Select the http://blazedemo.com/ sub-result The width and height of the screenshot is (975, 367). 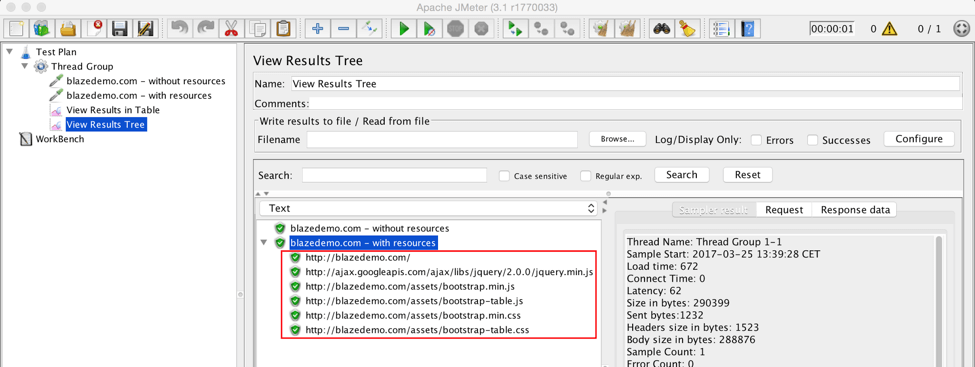point(358,258)
